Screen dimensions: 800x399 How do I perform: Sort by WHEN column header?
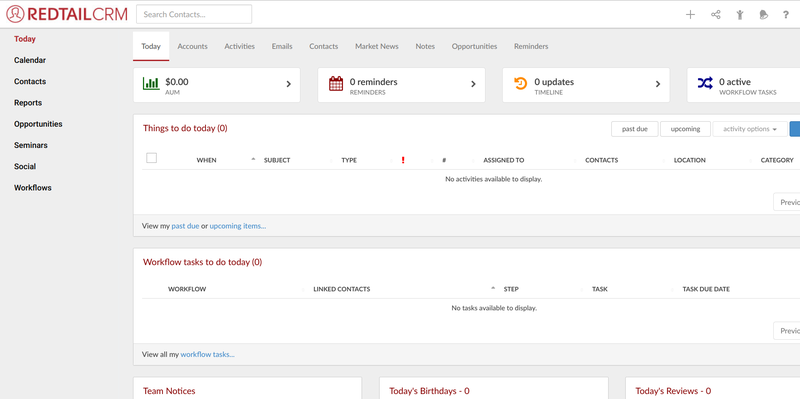click(x=207, y=160)
